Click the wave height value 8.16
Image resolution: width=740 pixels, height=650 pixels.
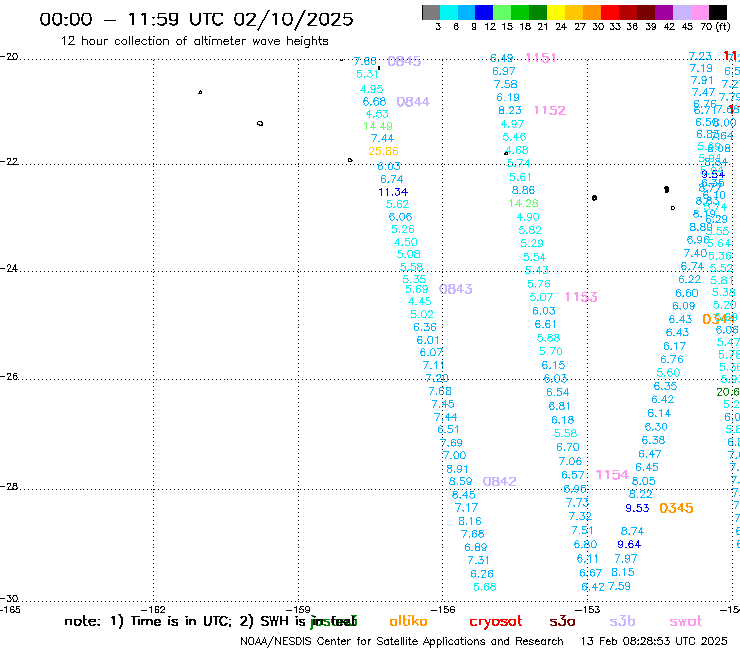(x=470, y=521)
